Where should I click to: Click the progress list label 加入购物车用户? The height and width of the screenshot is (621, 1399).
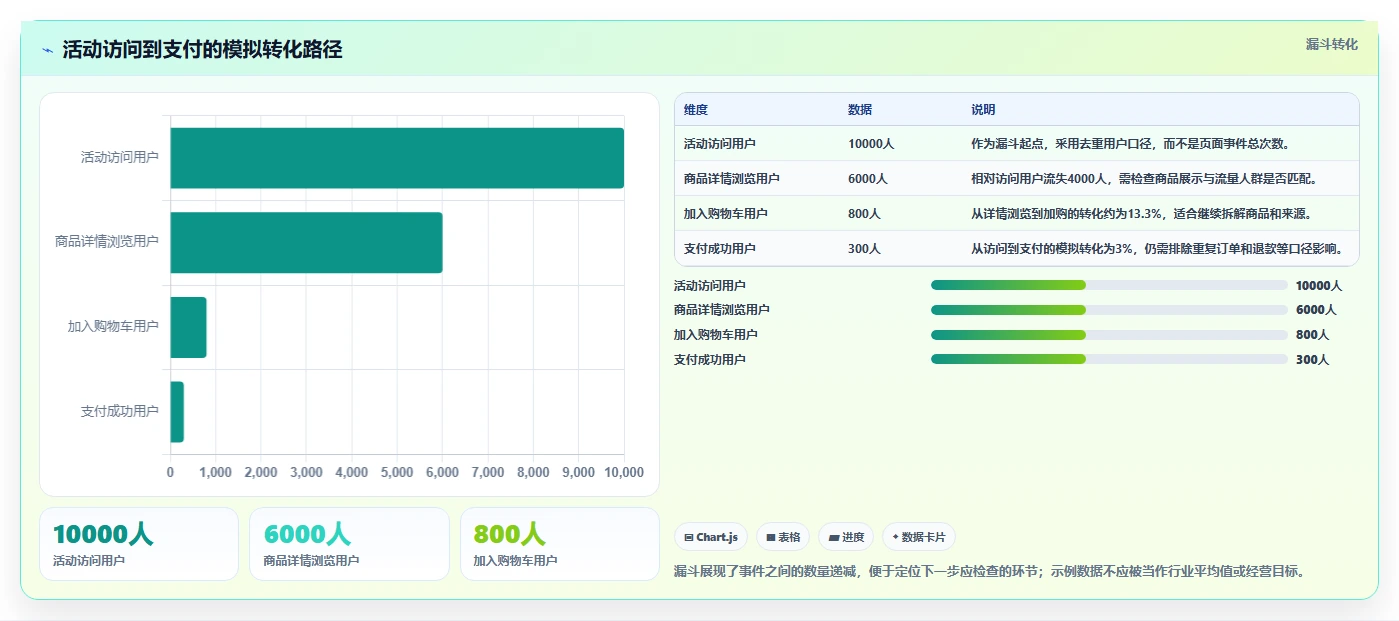[716, 335]
